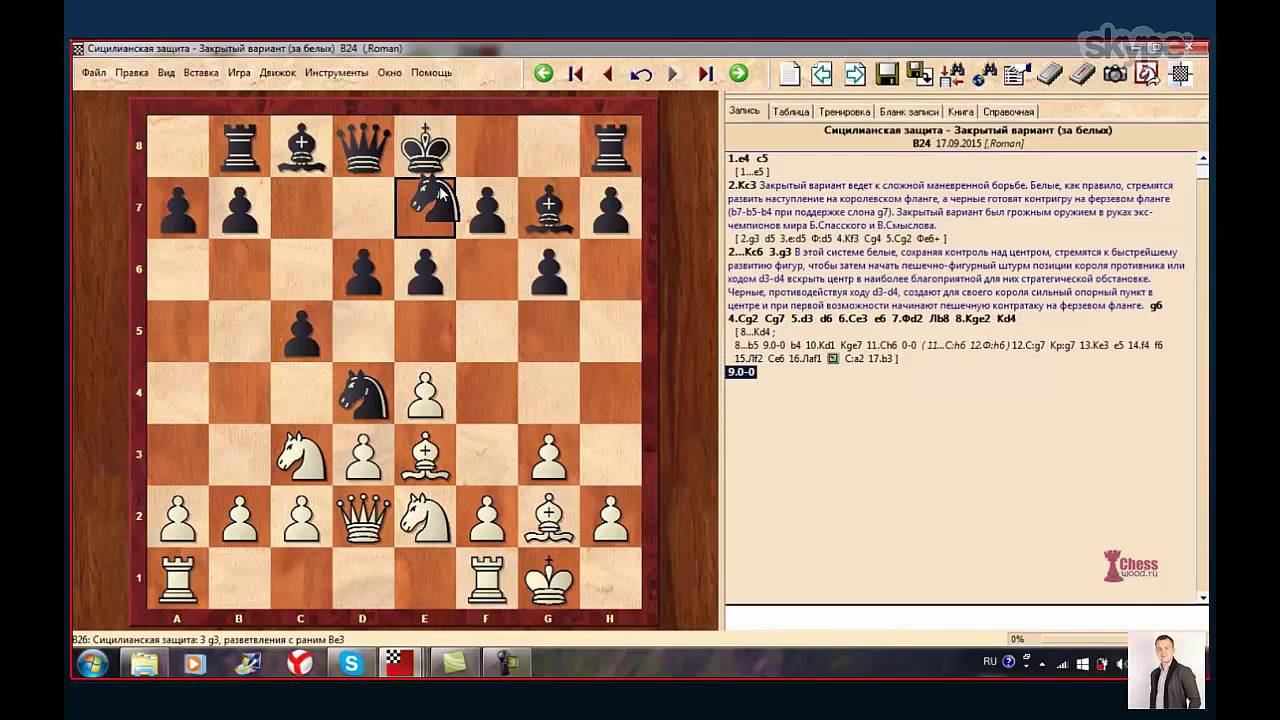Screen dimensions: 1280x720
Task: Click the notation panel scroll-down arrow
Action: click(x=1203, y=598)
